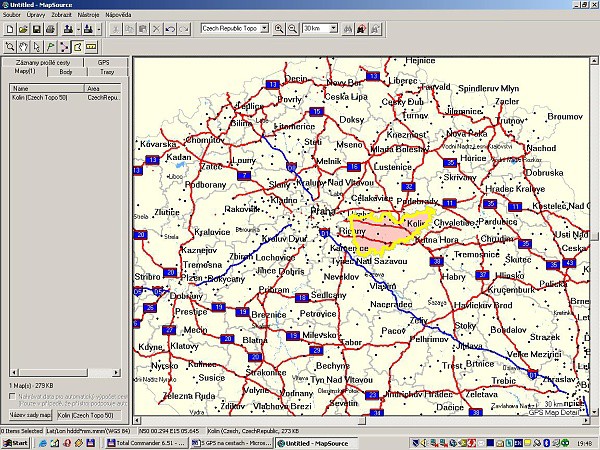Sort list by Name column header
Image resolution: width=600 pixels, height=450 pixels.
(x=47, y=88)
